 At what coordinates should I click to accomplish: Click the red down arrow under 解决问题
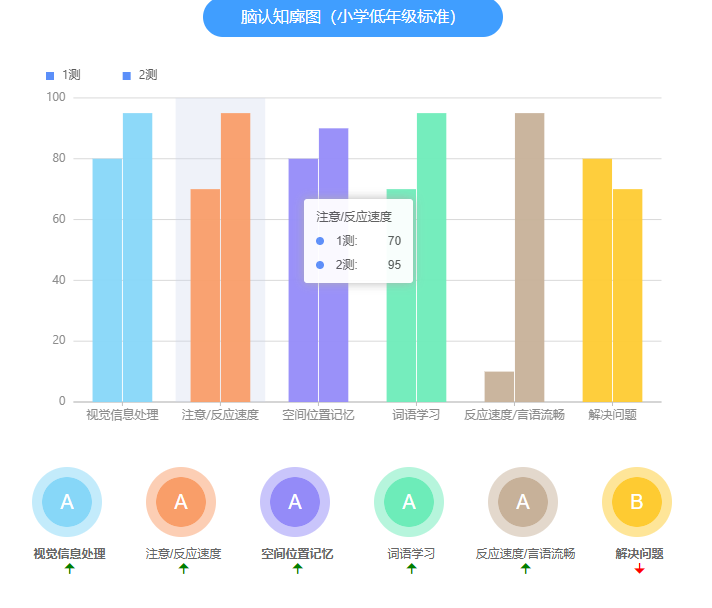click(639, 568)
